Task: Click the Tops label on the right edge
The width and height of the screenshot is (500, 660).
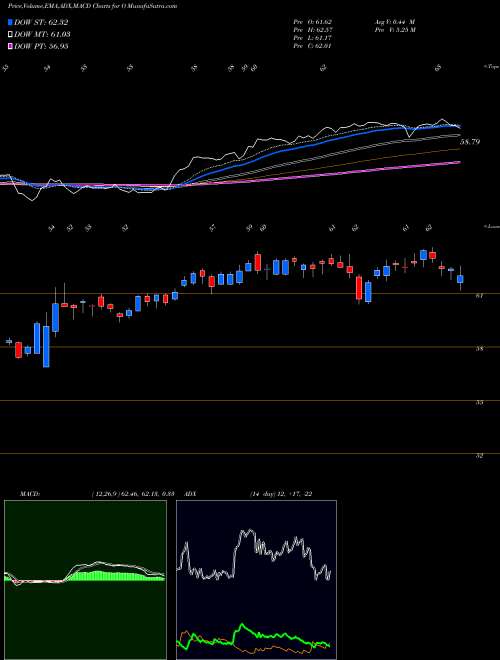Action: (x=491, y=67)
